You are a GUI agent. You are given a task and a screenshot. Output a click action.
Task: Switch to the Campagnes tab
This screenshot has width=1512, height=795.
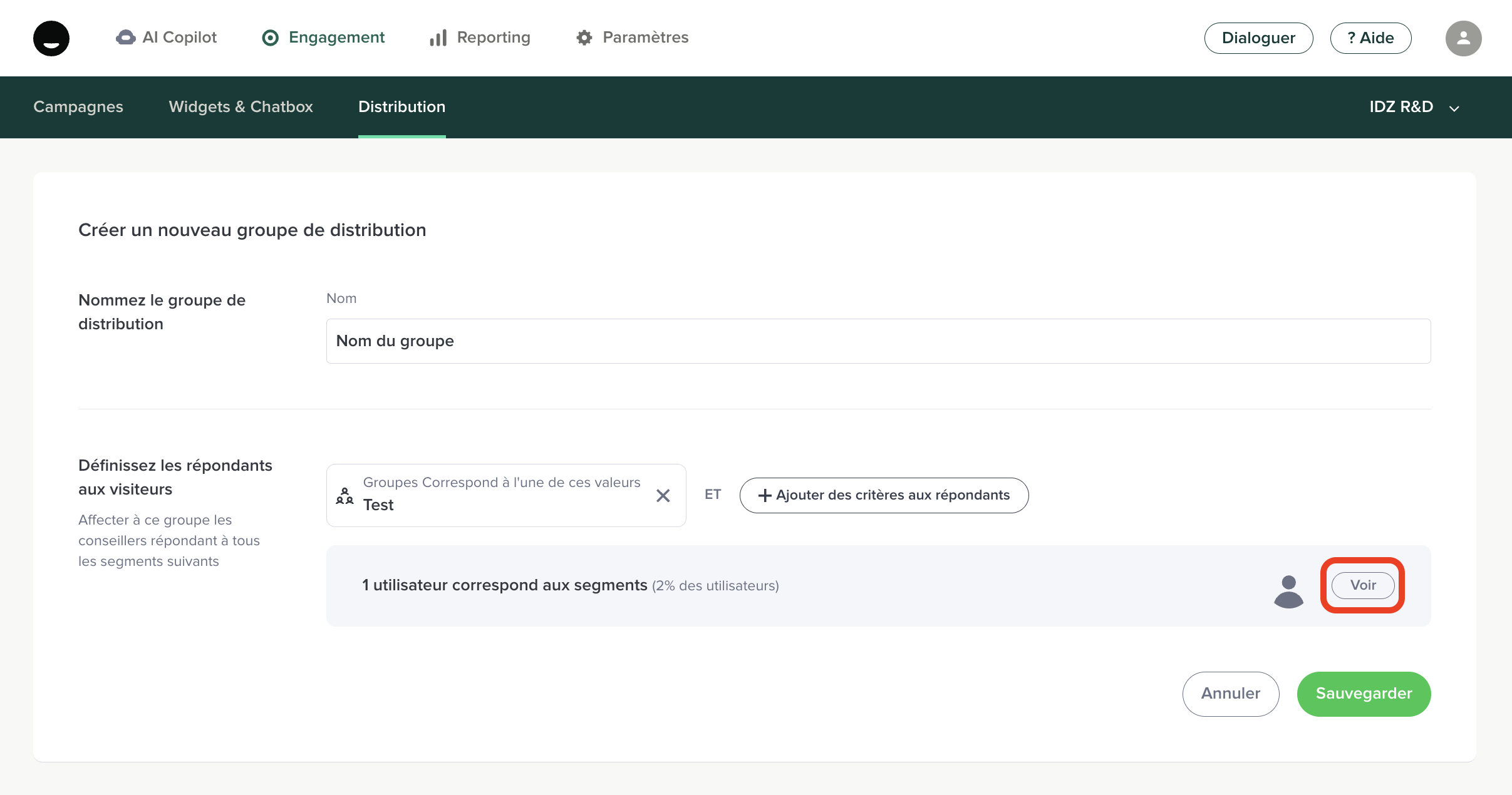tap(78, 107)
